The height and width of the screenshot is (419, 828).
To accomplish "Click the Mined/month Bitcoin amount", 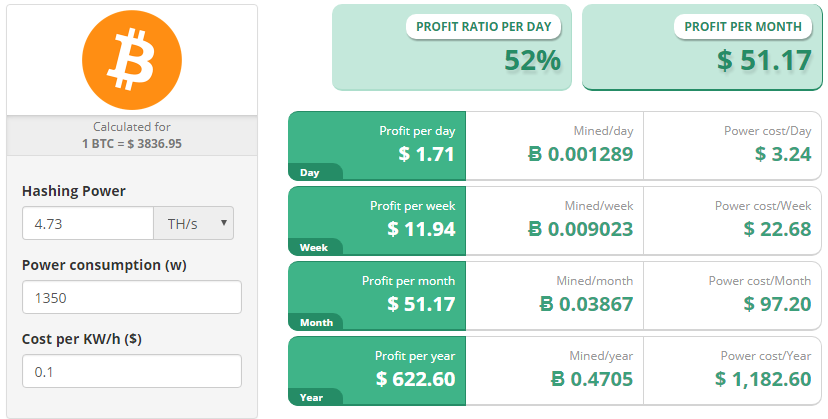I will point(586,304).
